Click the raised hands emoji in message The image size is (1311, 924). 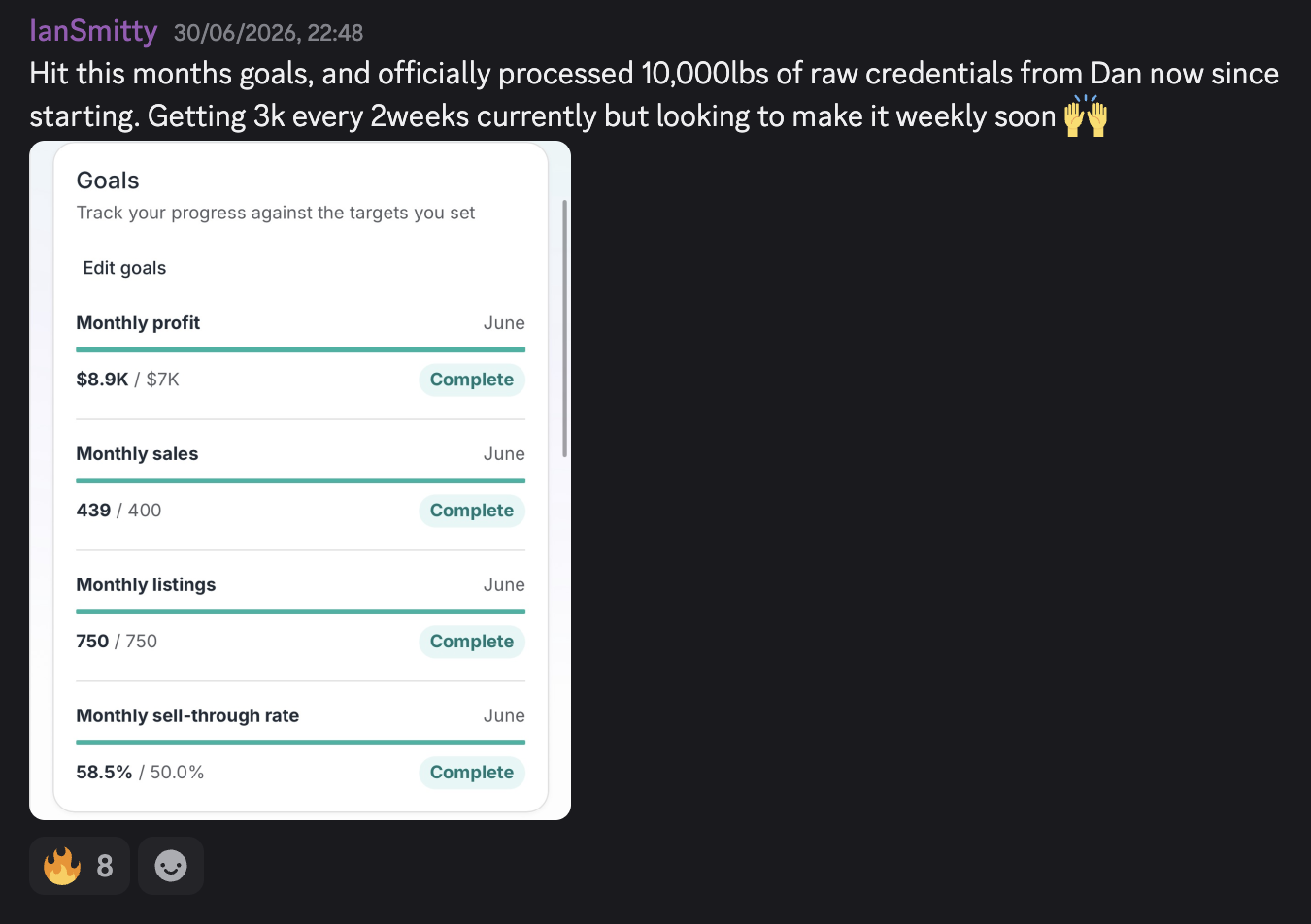click(1086, 116)
